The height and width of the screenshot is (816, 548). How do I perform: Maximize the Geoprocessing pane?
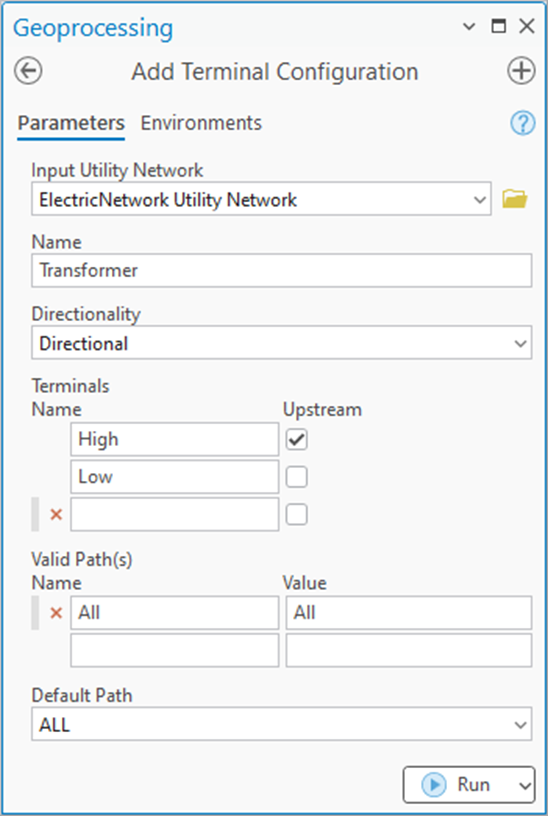[x=499, y=26]
